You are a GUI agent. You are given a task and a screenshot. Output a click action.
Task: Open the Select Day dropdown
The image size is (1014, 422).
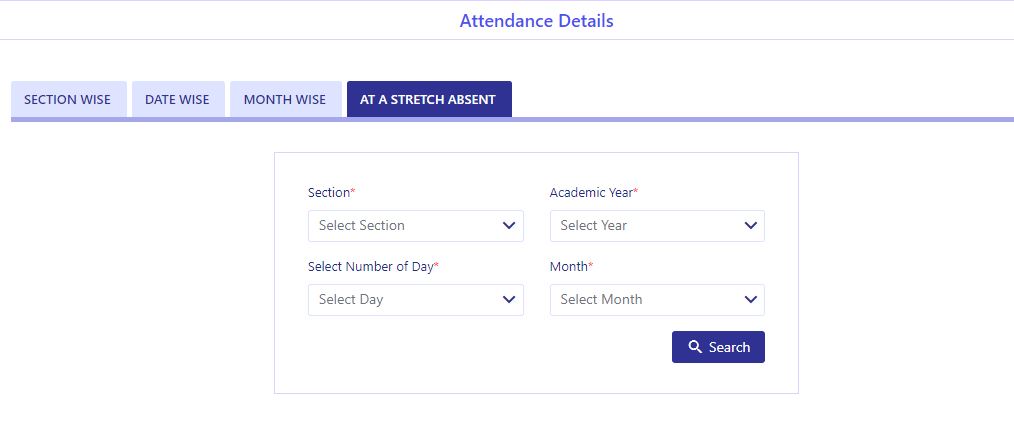click(416, 300)
